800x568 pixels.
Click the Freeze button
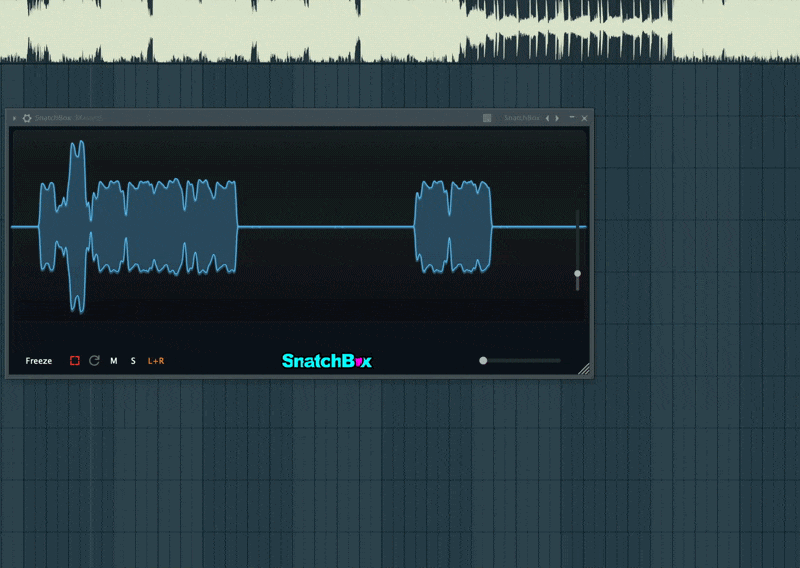point(39,361)
